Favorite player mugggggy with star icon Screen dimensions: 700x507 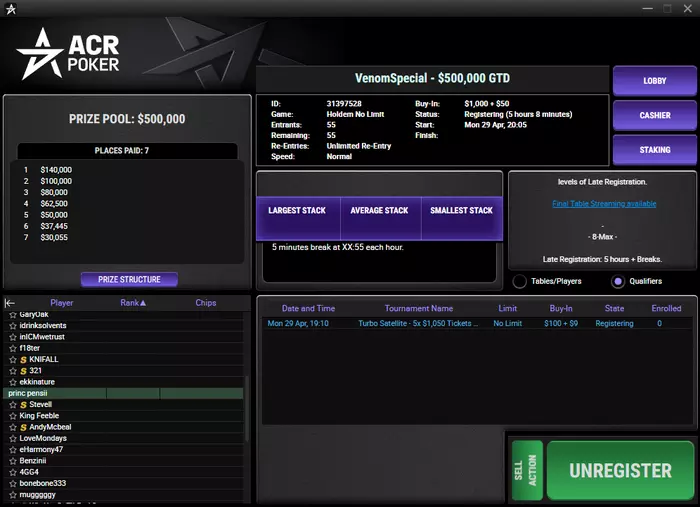pyautogui.click(x=13, y=495)
